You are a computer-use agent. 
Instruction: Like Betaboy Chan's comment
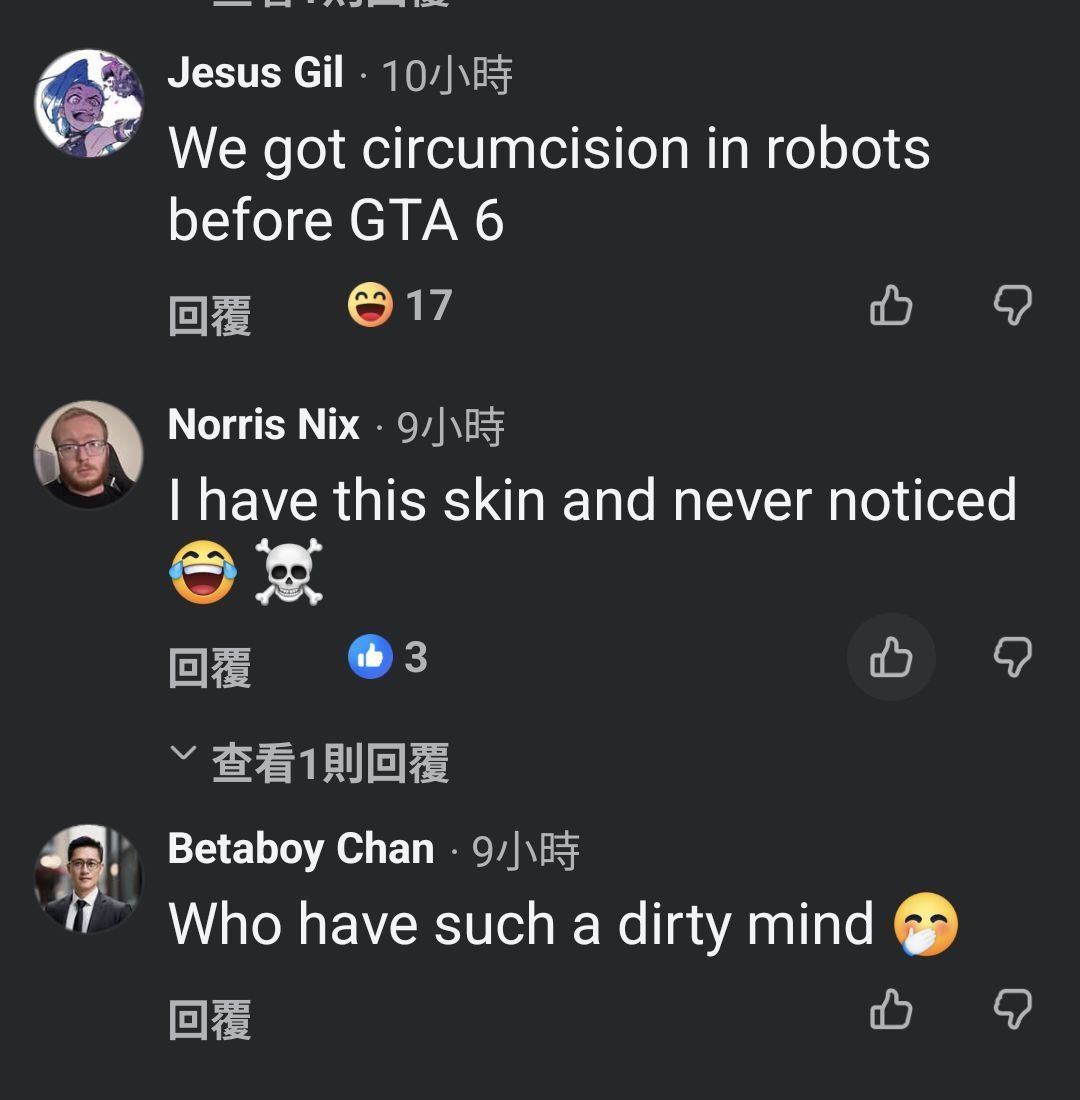891,1010
